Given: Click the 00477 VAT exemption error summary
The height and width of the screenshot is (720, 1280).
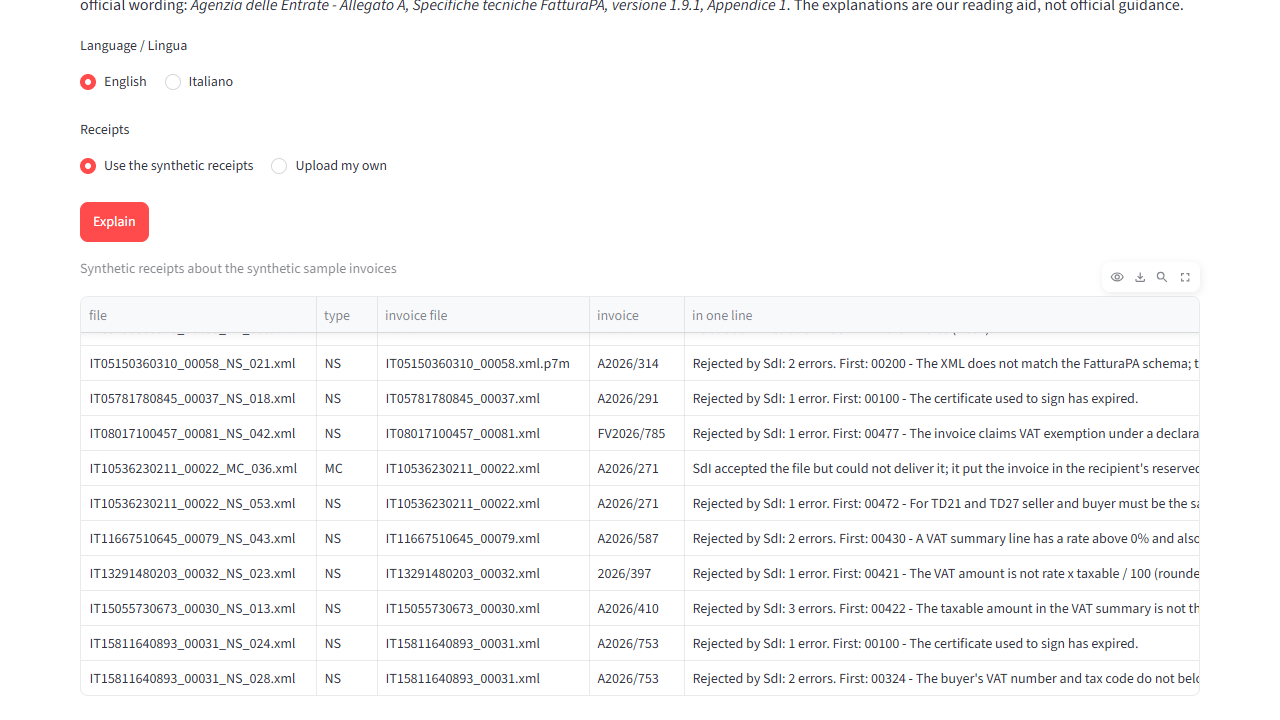Looking at the screenshot, I should [x=942, y=434].
